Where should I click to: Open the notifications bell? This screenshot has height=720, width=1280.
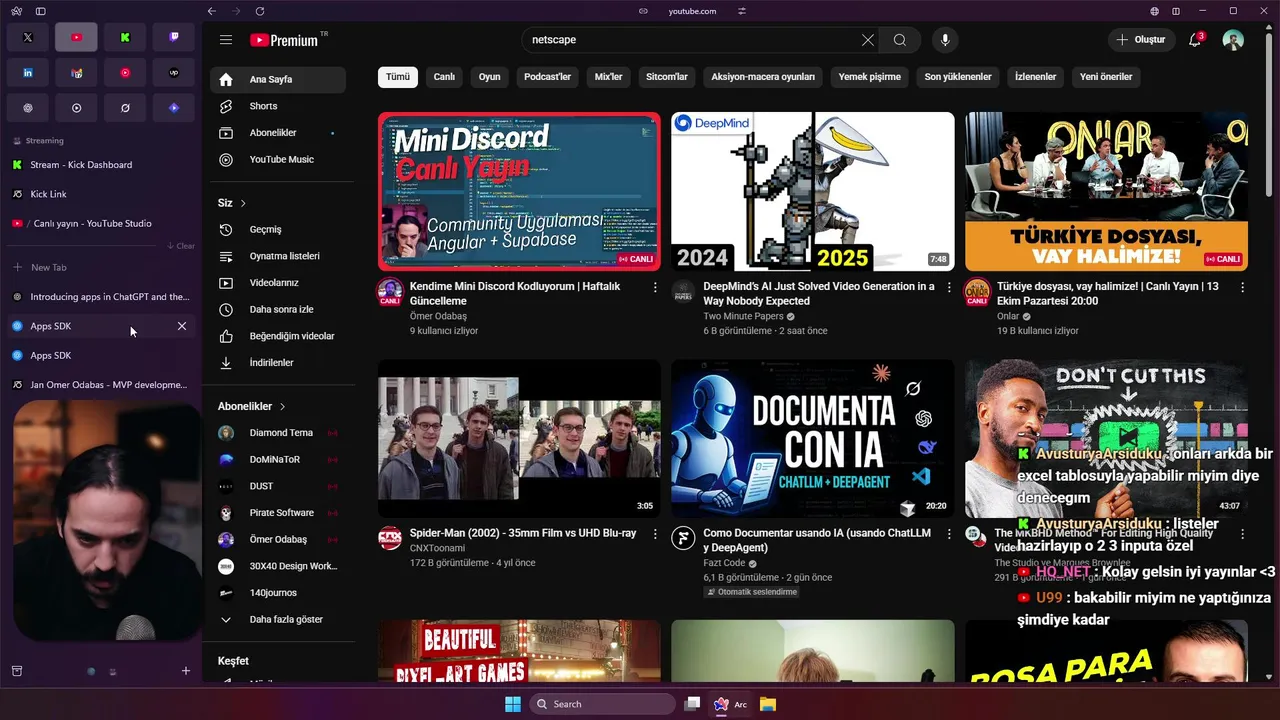click(x=1195, y=40)
